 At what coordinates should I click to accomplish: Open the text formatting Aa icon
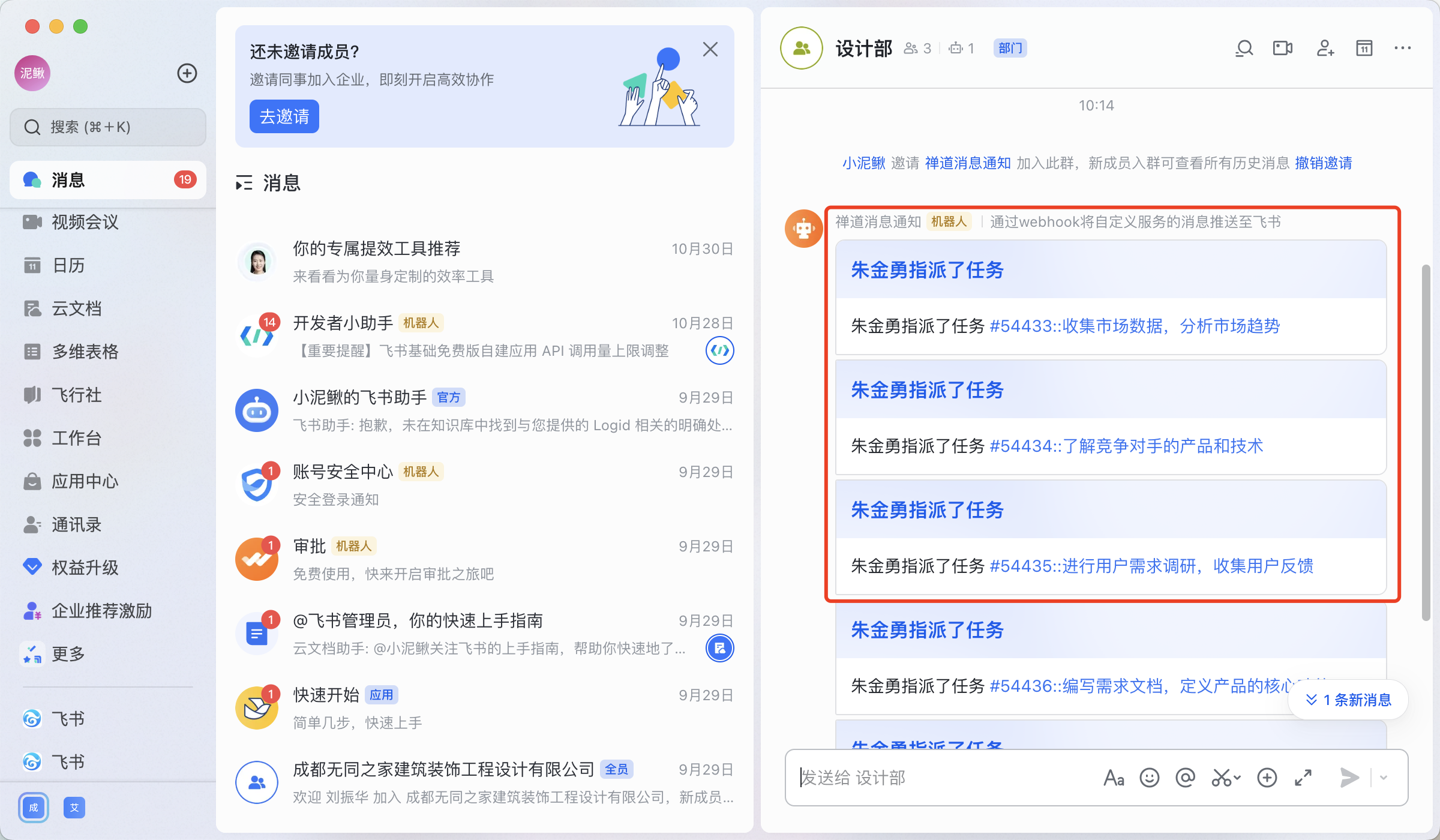point(1113,778)
